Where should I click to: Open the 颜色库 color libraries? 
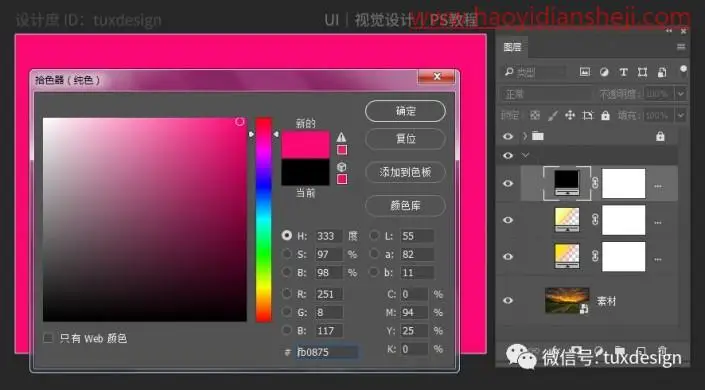(x=406, y=206)
